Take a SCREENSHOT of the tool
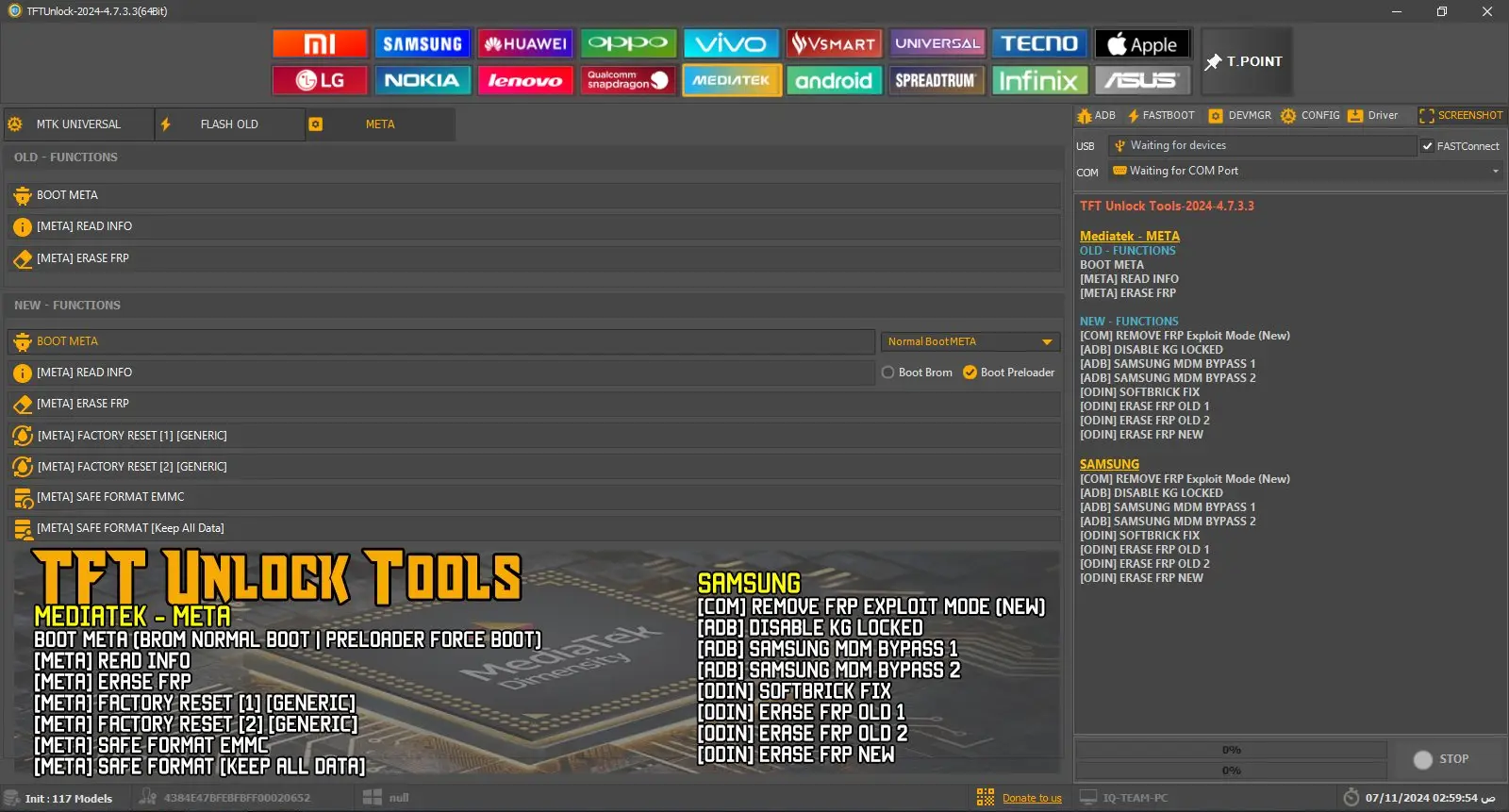This screenshot has width=1509, height=812. point(1461,115)
